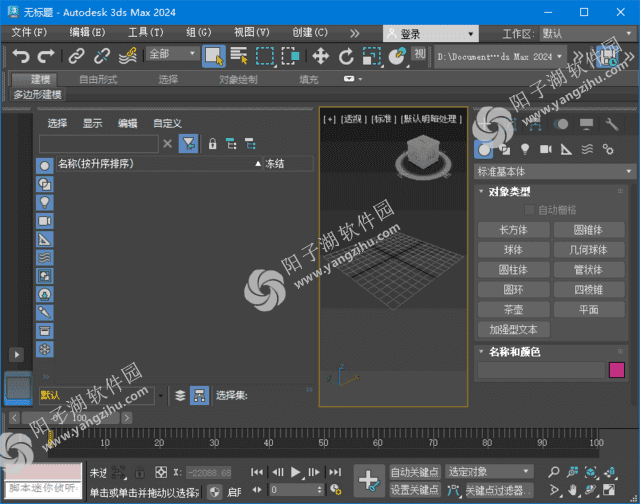Choose Cameras category in Create panel
This screenshot has height=504, width=640.
point(546,150)
